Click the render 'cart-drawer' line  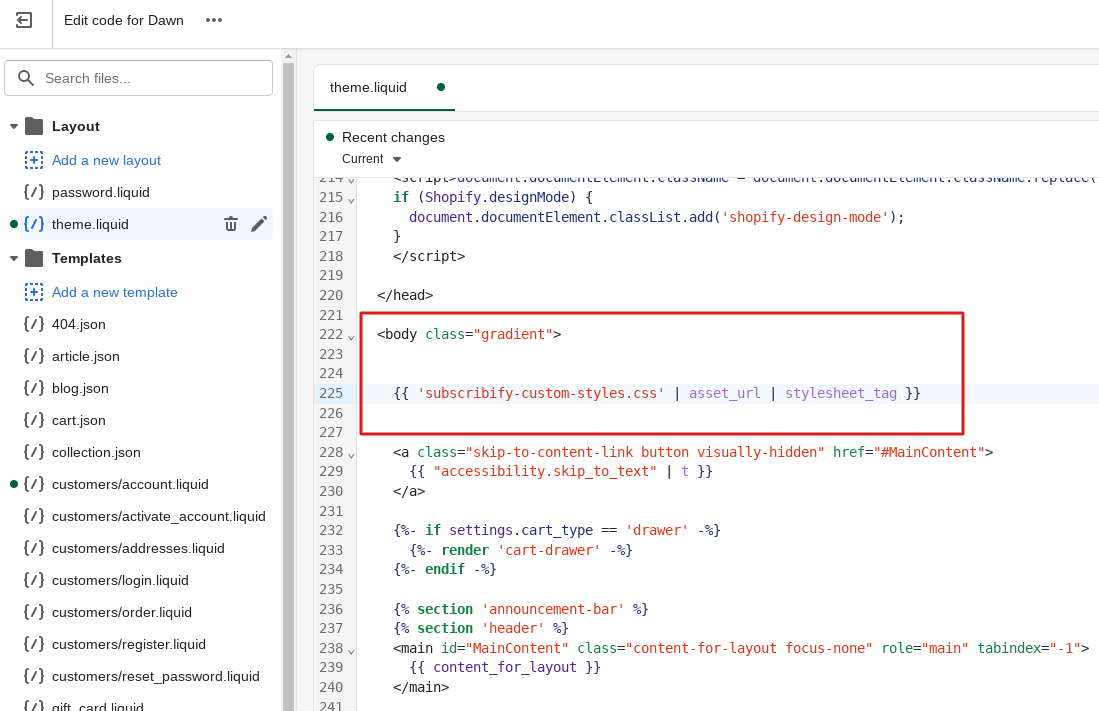coord(521,550)
